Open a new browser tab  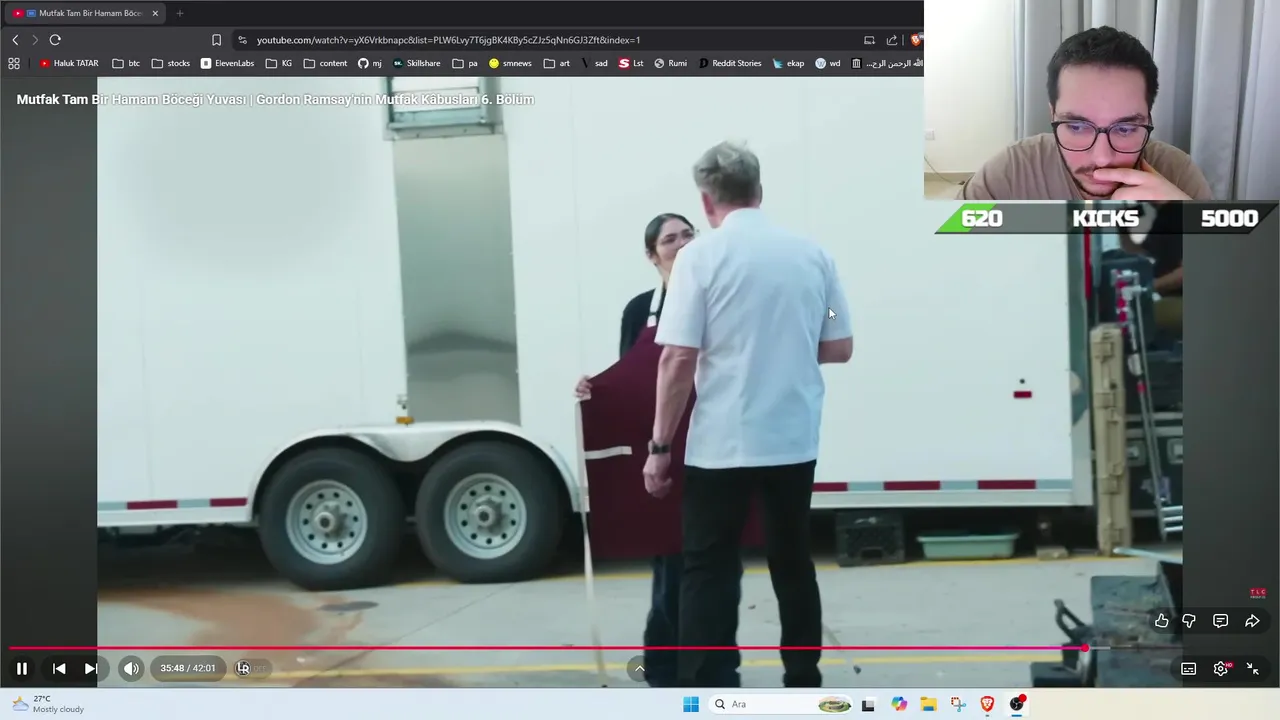click(180, 13)
